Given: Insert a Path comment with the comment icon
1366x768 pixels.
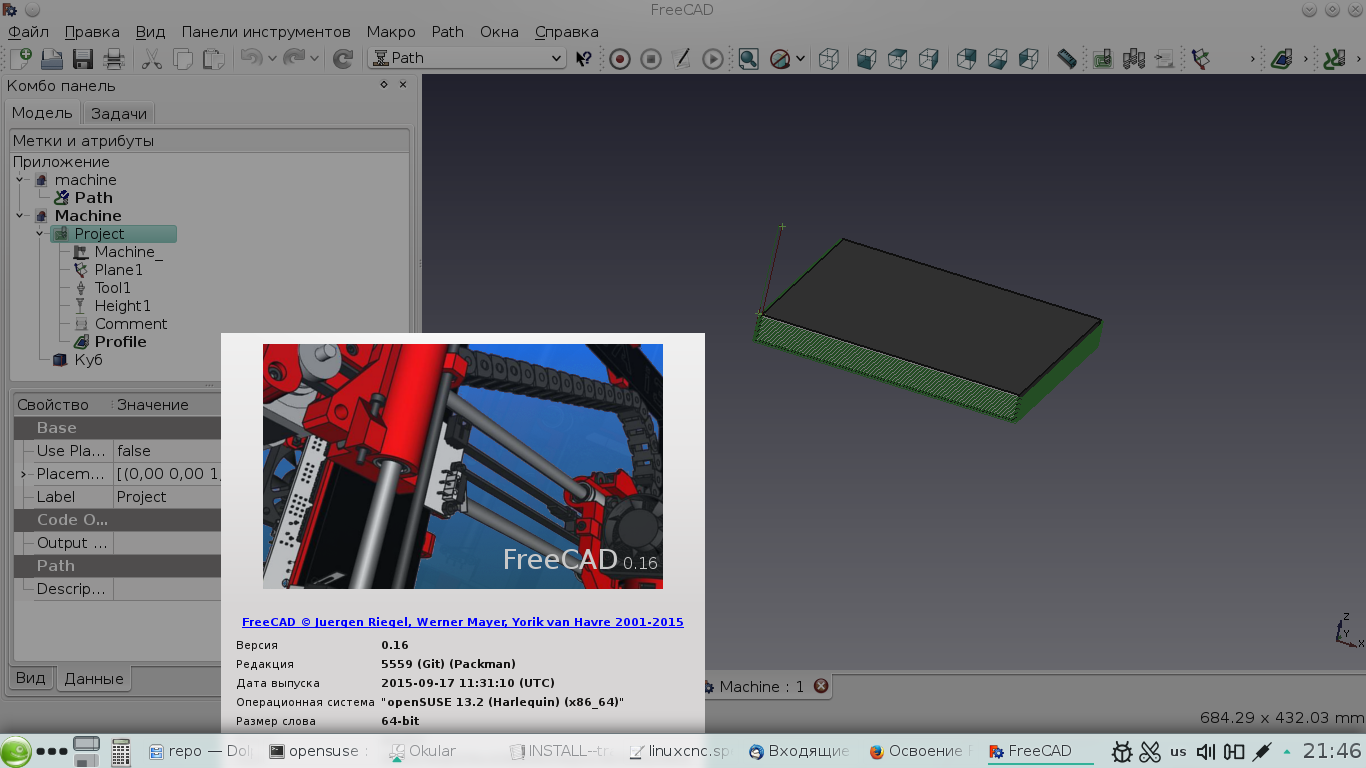Looking at the screenshot, I should click(x=1165, y=59).
